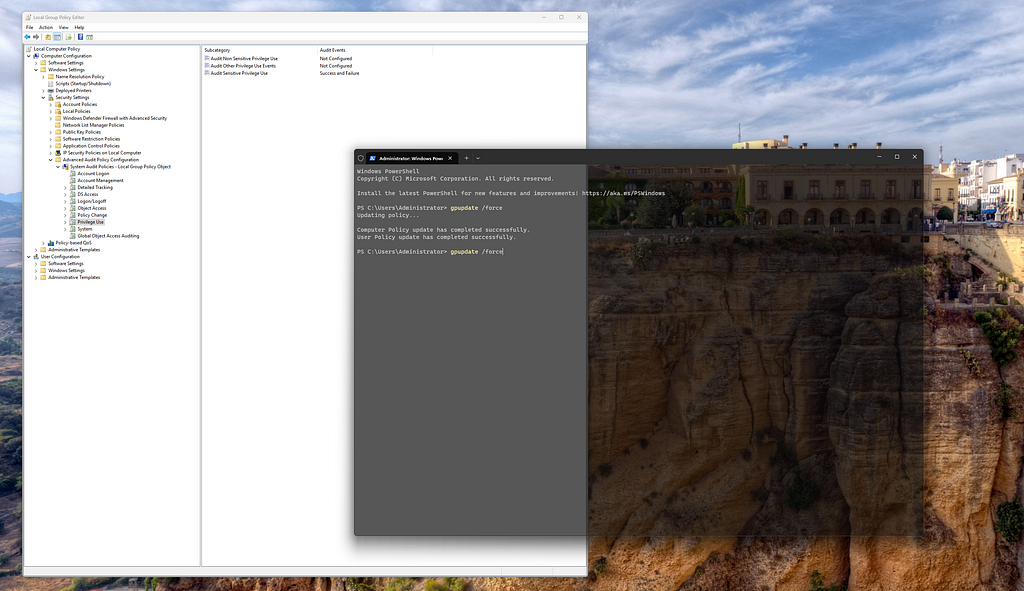Image resolution: width=1024 pixels, height=591 pixels.
Task: Click the Deployed Printers printer icon
Action: pos(51,91)
